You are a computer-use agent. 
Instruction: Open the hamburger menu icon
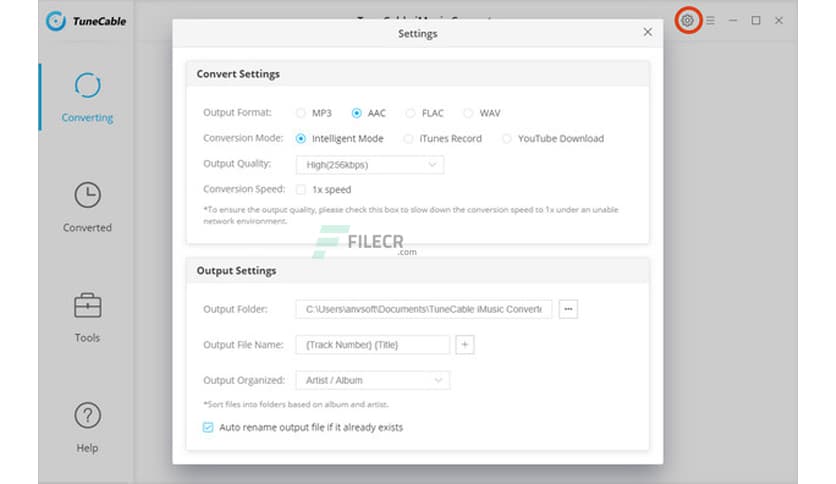click(710, 20)
